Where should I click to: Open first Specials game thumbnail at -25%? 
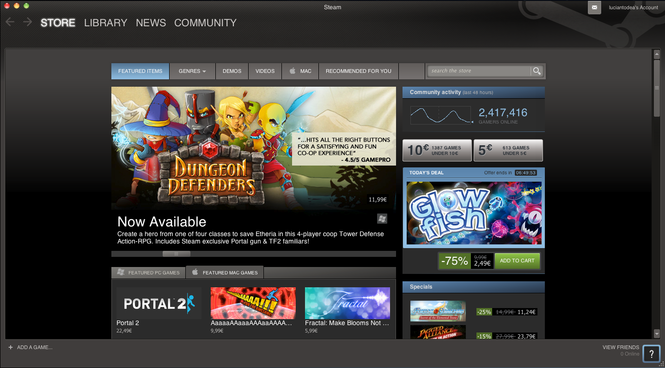tap(438, 311)
